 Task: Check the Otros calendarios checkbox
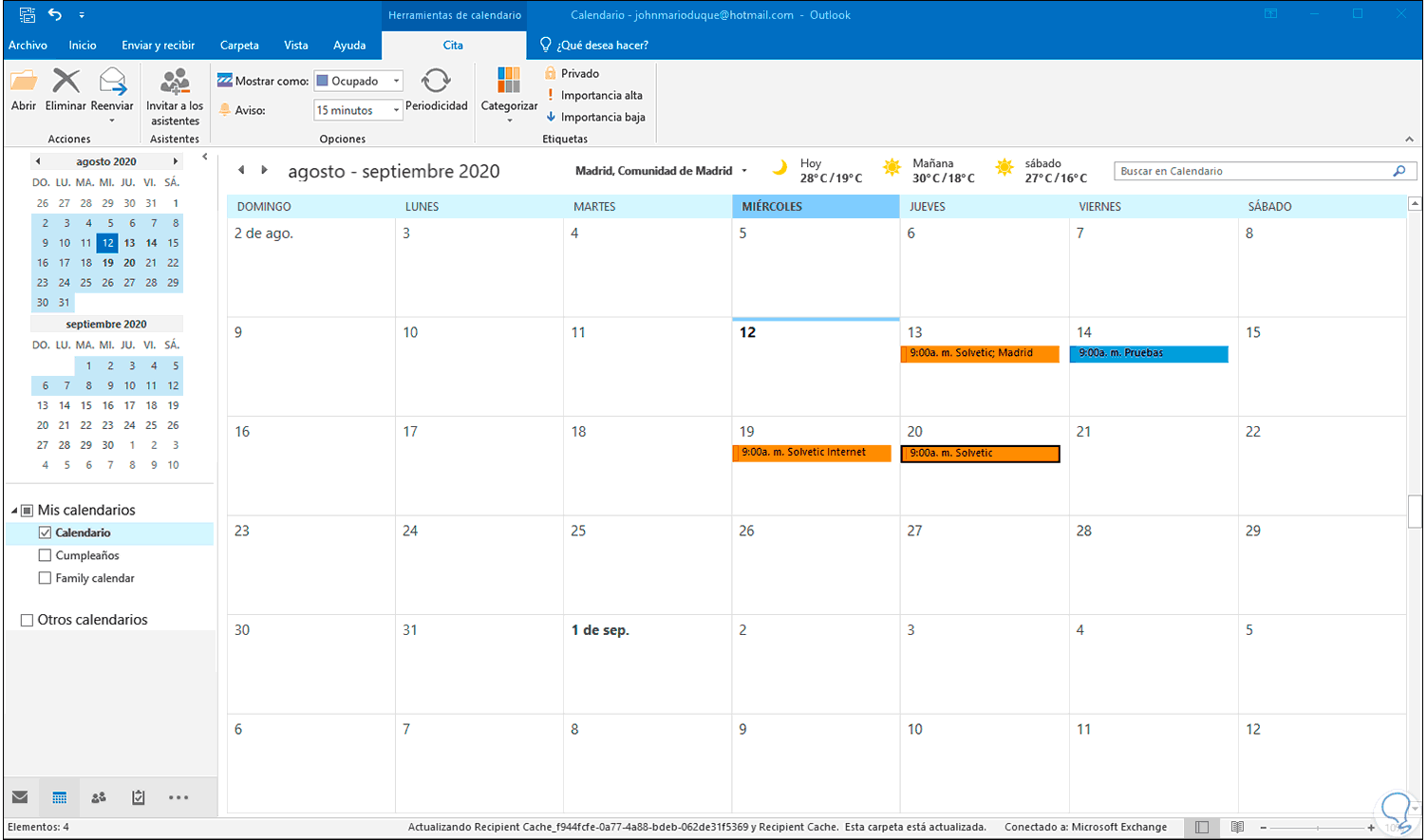(x=27, y=620)
